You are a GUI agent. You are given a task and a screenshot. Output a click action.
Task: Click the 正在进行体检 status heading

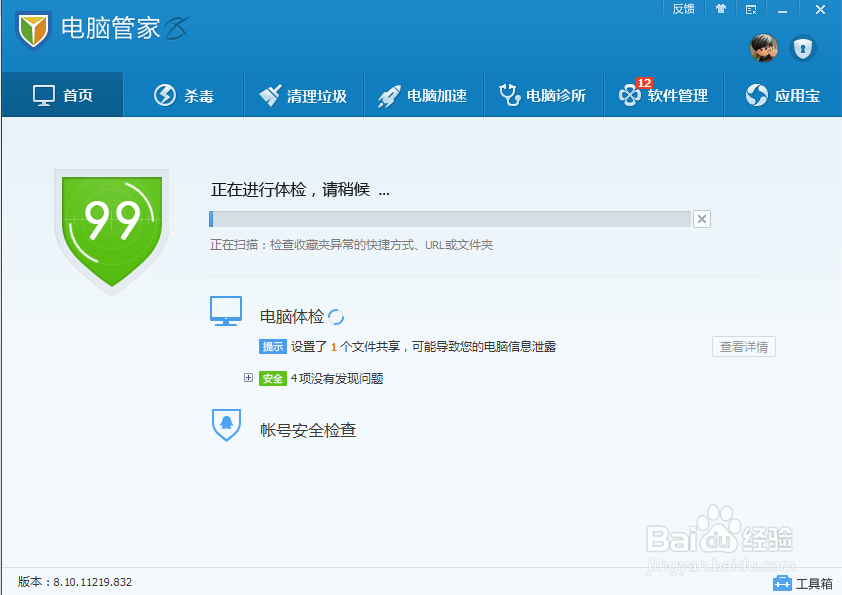tap(300, 190)
